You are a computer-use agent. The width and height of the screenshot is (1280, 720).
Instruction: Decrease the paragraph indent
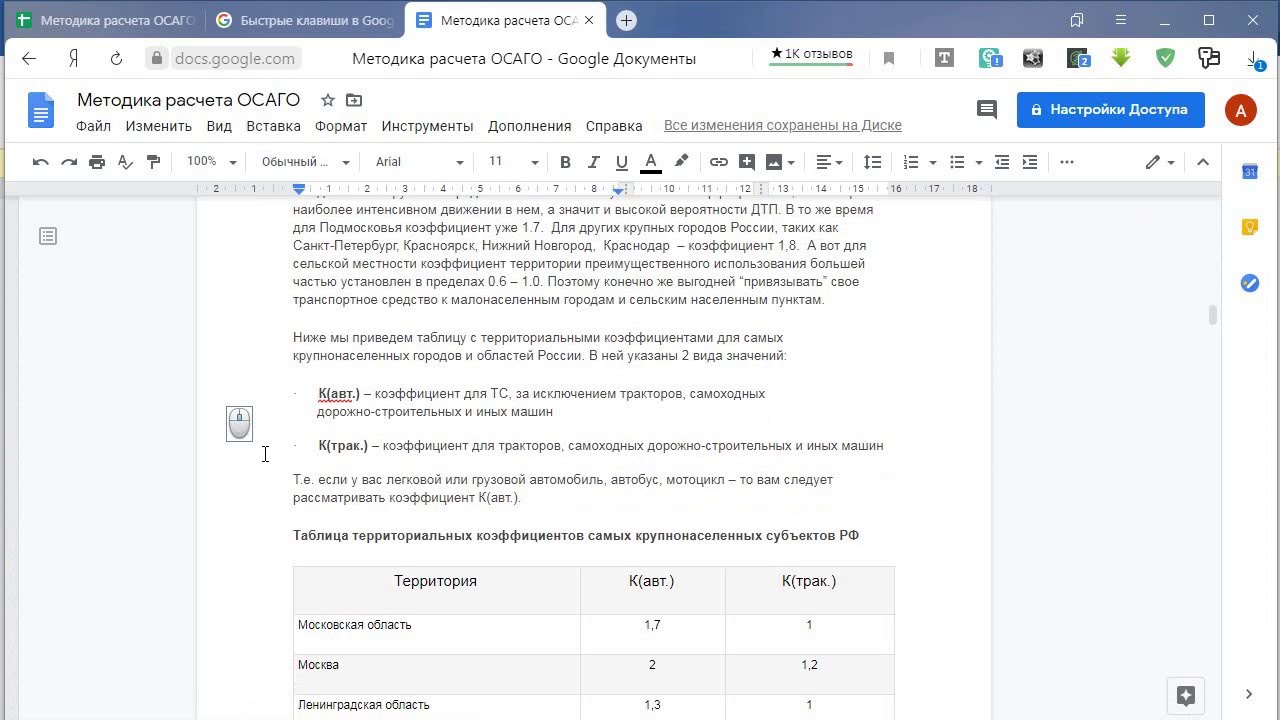pos(1001,162)
